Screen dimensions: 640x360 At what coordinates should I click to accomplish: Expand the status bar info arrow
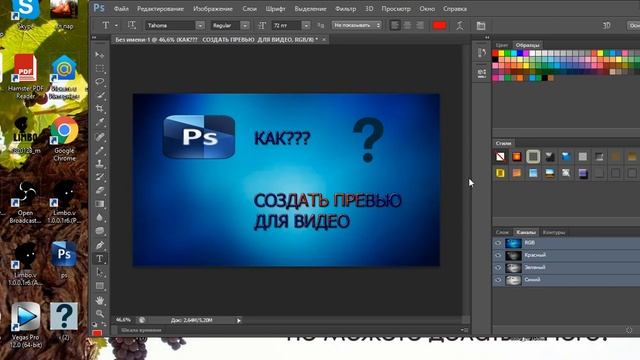pos(239,320)
